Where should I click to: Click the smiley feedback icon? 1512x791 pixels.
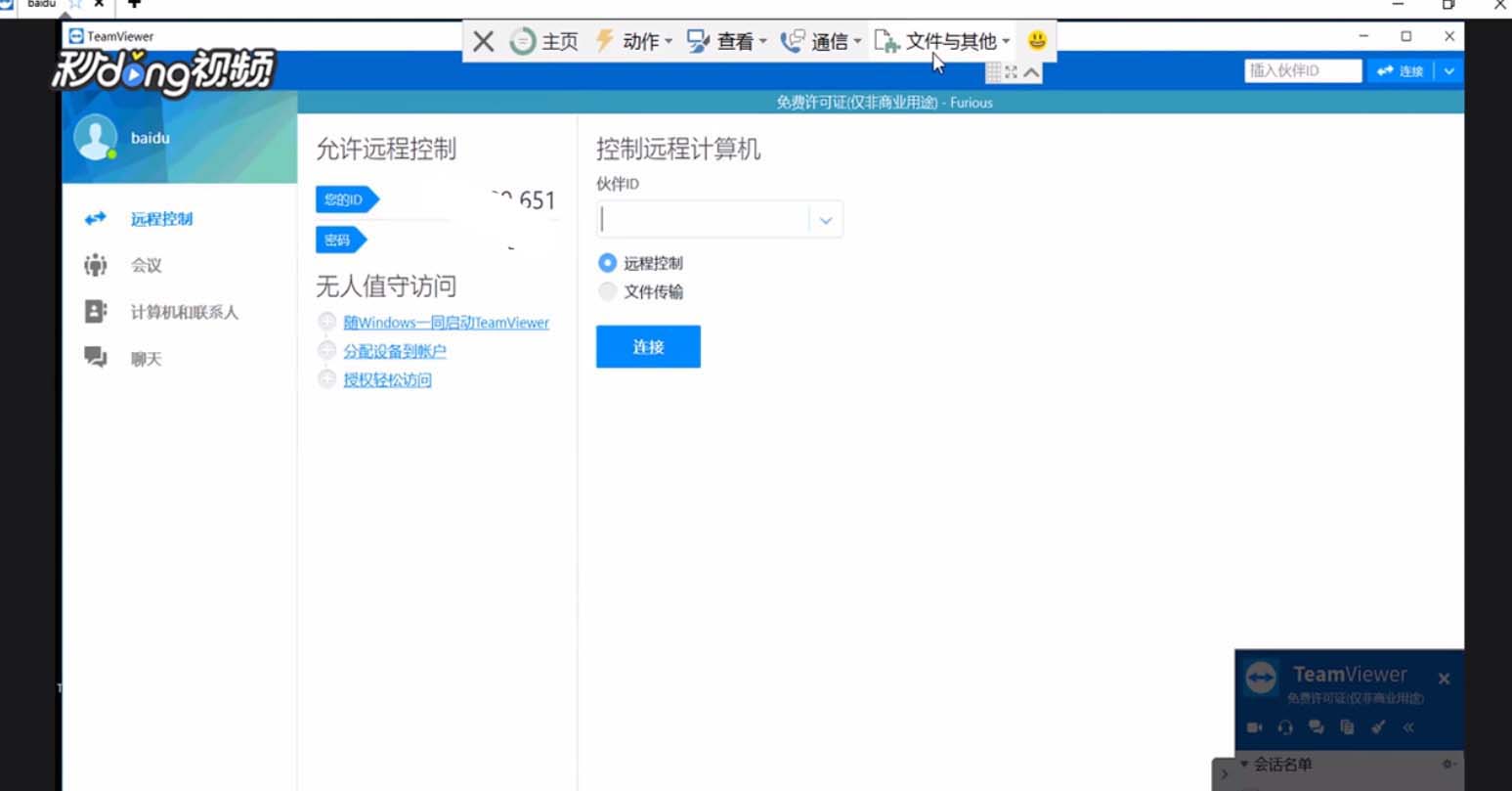tap(1037, 40)
